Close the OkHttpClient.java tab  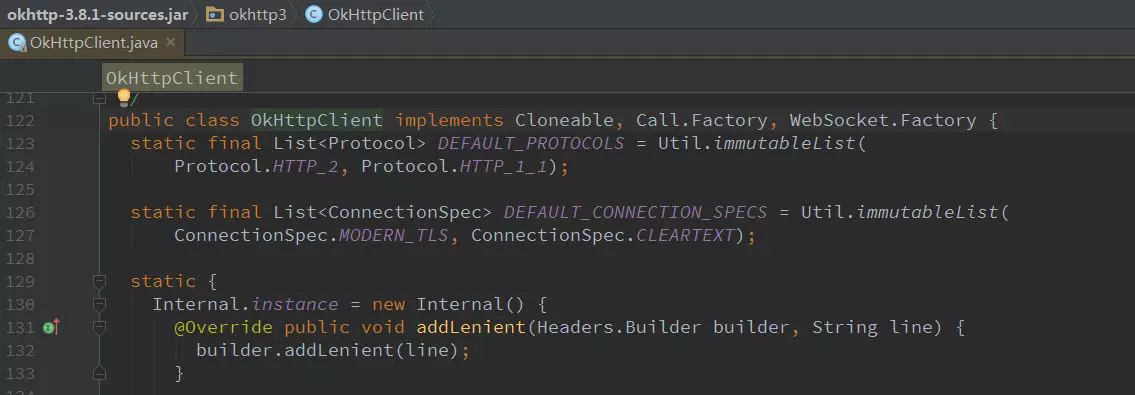[171, 42]
